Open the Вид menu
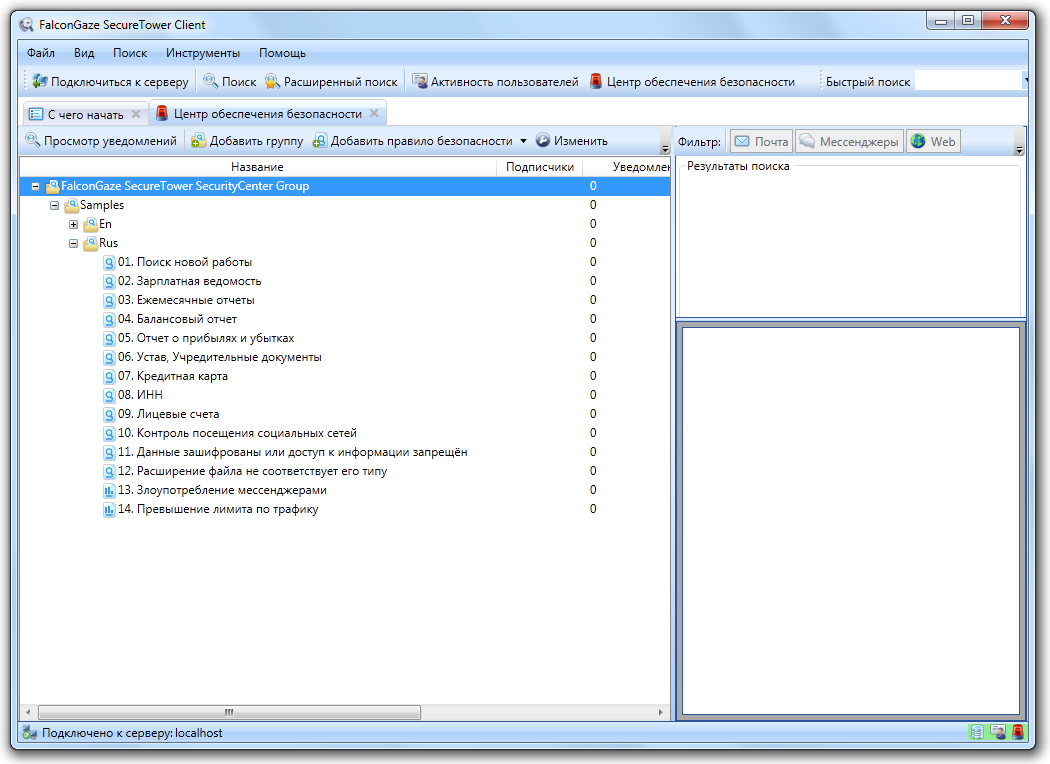The image size is (1050, 764). click(x=84, y=53)
